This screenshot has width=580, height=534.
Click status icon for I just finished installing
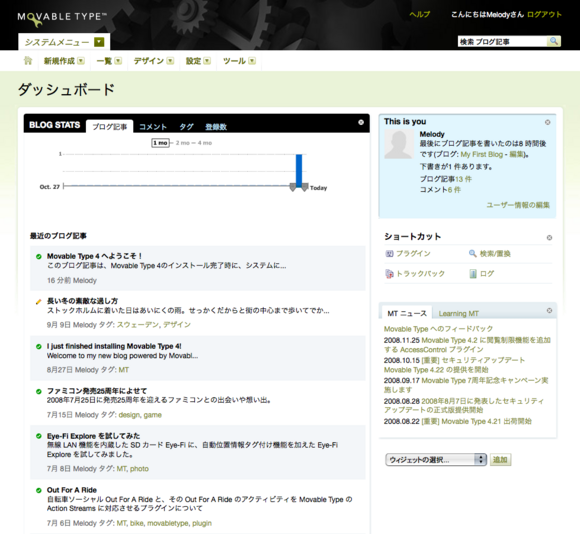click(x=38, y=347)
